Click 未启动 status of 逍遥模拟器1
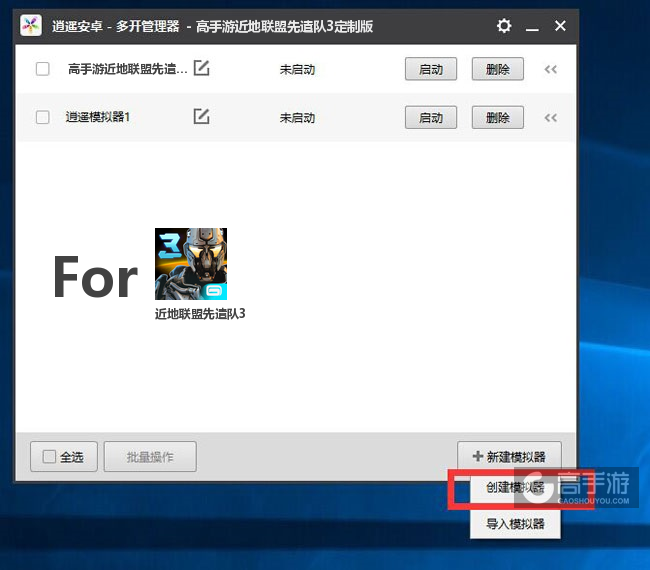The image size is (650, 570). (x=297, y=118)
